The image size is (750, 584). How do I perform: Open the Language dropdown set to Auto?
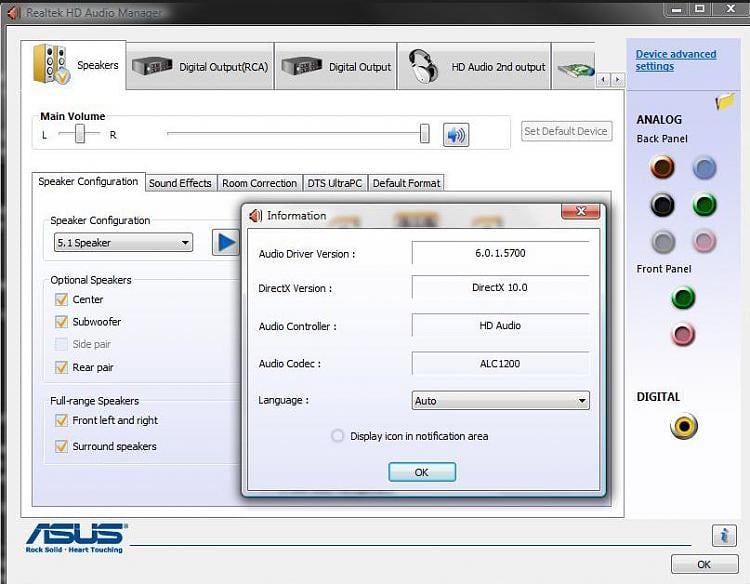pyautogui.click(x=500, y=400)
